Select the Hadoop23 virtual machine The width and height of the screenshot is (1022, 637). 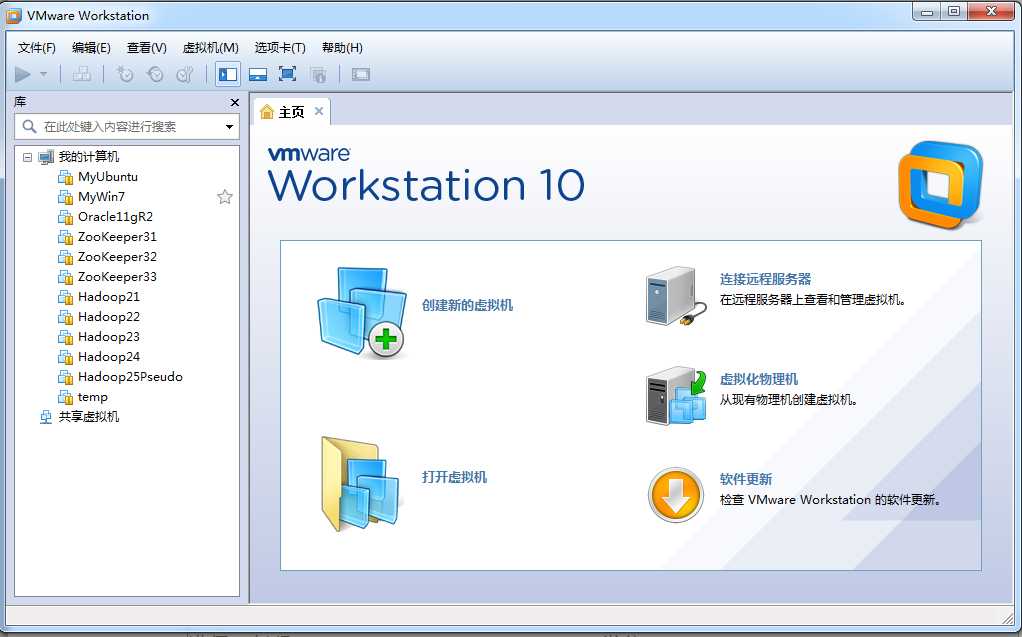point(109,336)
